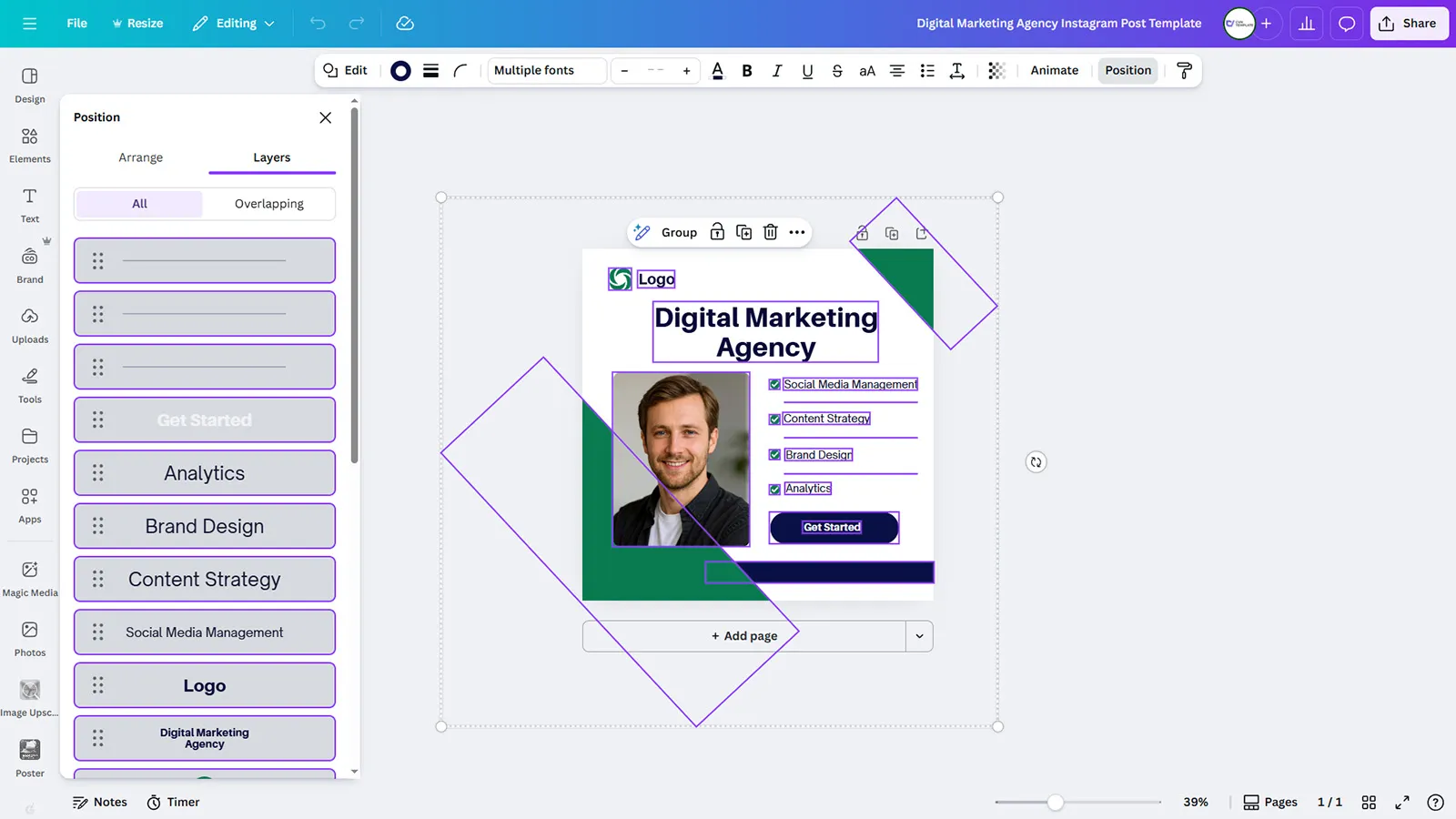This screenshot has height=819, width=1456.
Task: Delete selection with the trash icon
Action: 770,232
